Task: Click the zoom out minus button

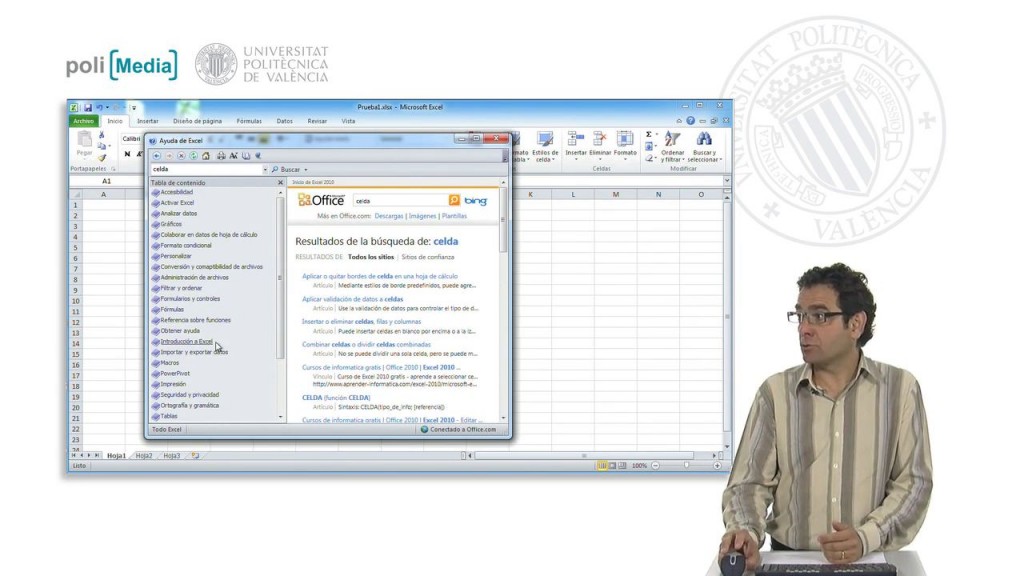Action: pyautogui.click(x=655, y=466)
